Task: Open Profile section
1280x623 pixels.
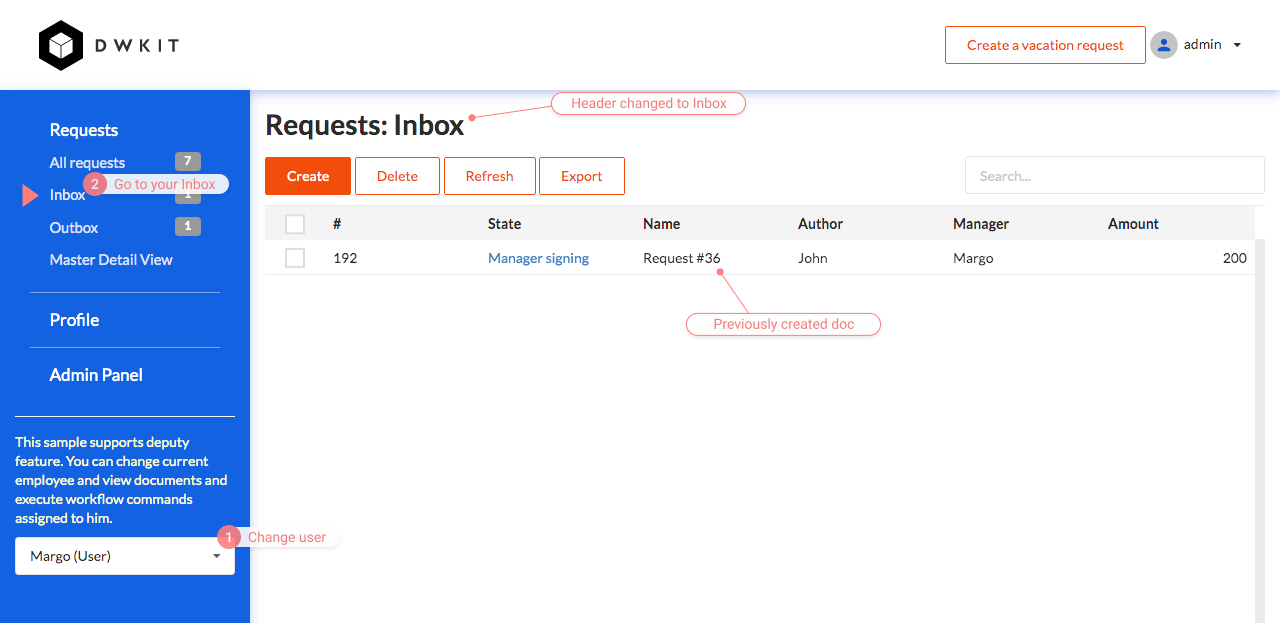Action: [x=74, y=320]
